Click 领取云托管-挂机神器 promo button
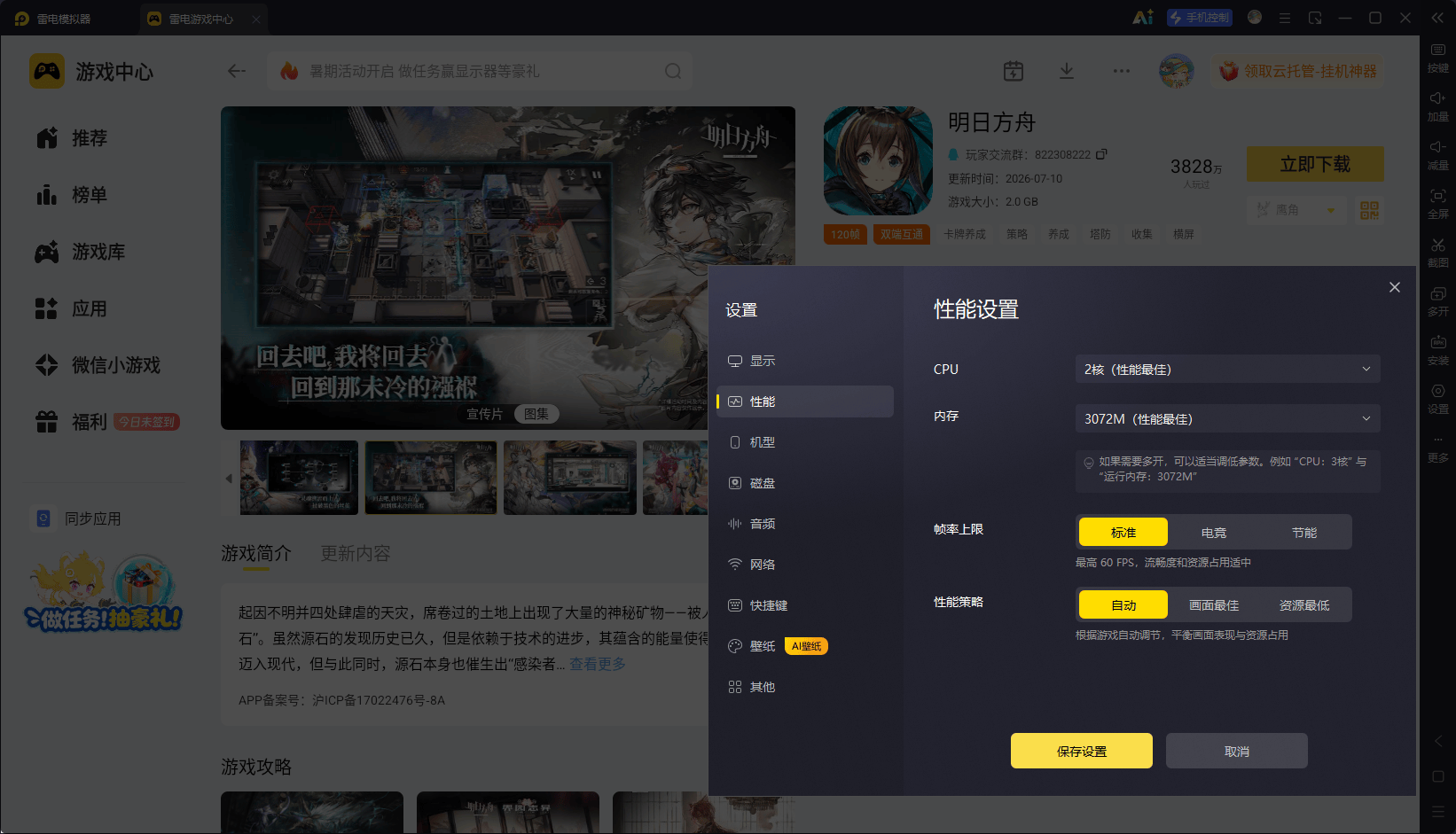This screenshot has height=834, width=1456. tap(1298, 71)
